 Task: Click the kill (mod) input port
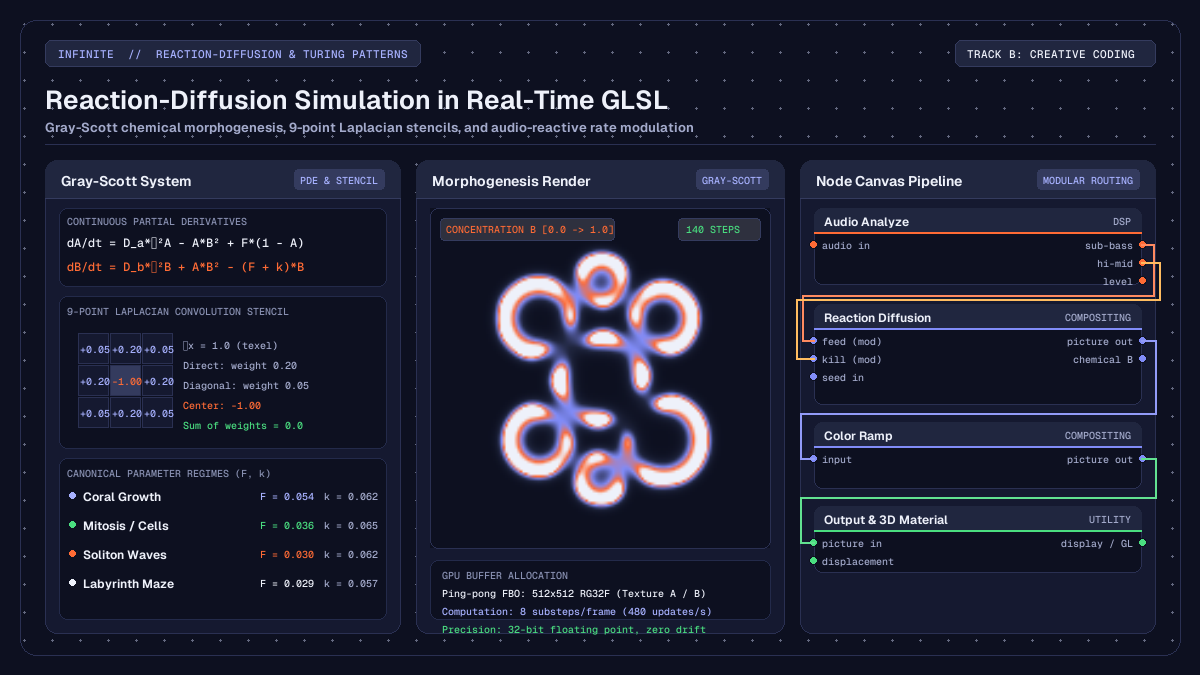click(814, 359)
